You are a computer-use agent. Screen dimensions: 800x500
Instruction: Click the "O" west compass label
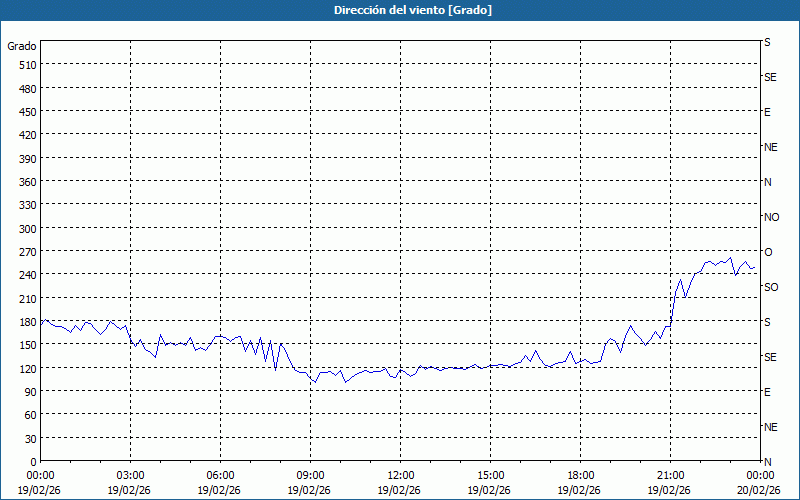(x=768, y=252)
